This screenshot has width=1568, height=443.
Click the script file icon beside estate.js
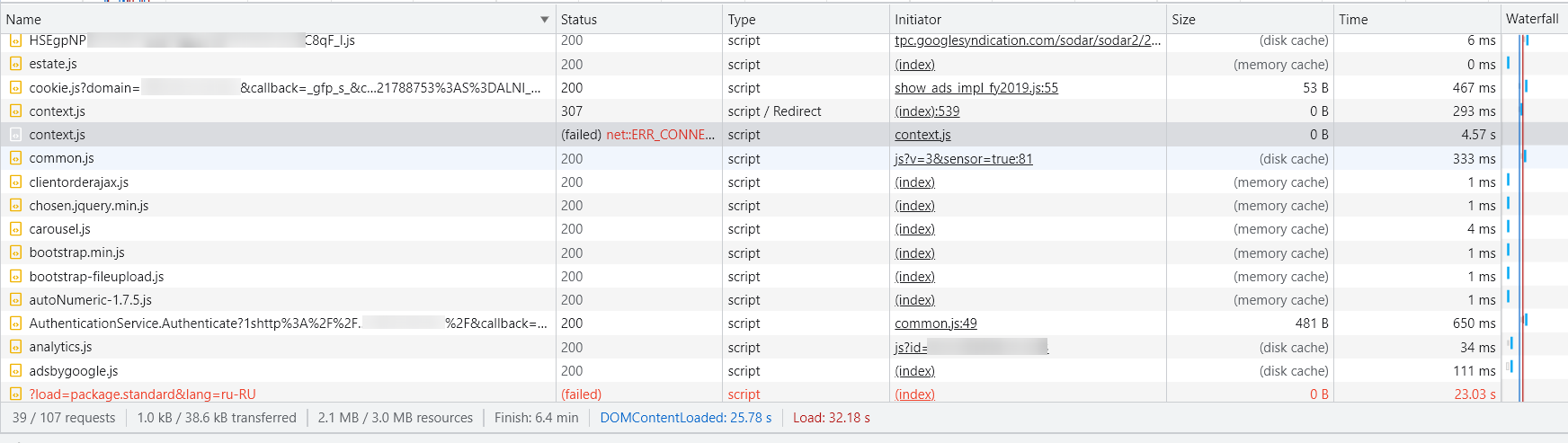[x=15, y=64]
